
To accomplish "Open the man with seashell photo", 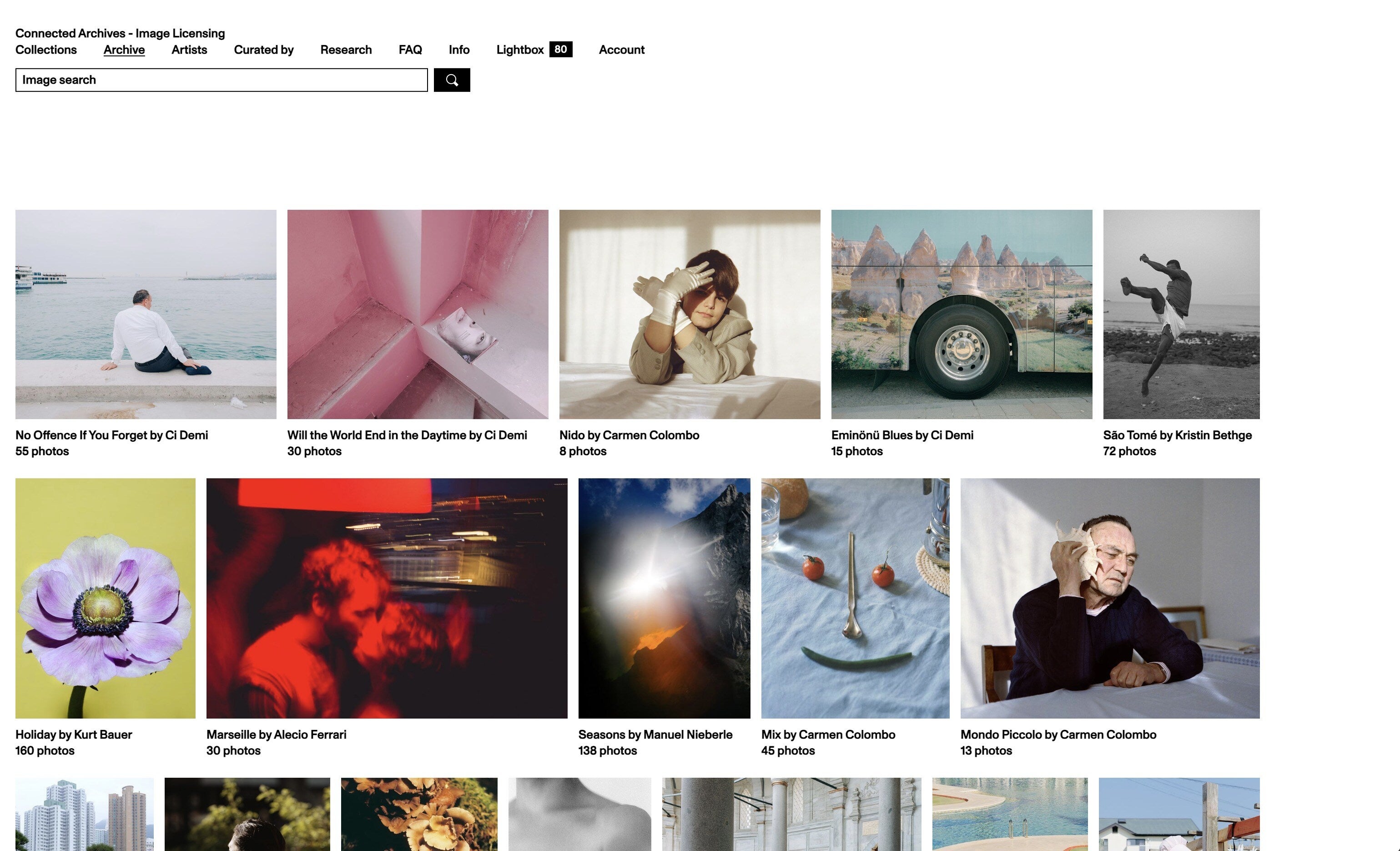I will pos(1109,598).
